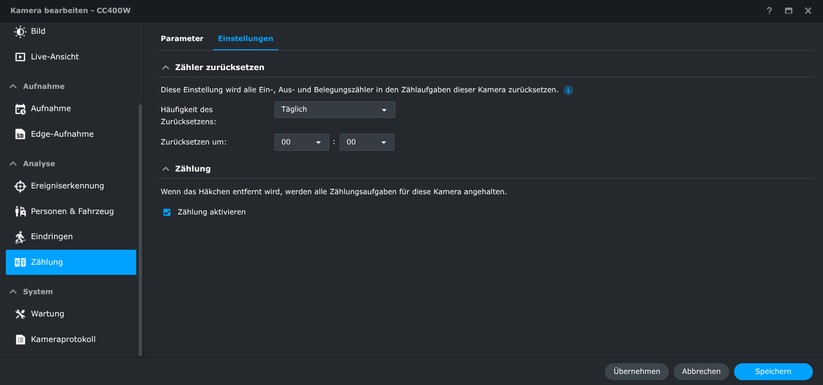Collapse the Zählung settings section
The width and height of the screenshot is (823, 385).
pyautogui.click(x=165, y=169)
